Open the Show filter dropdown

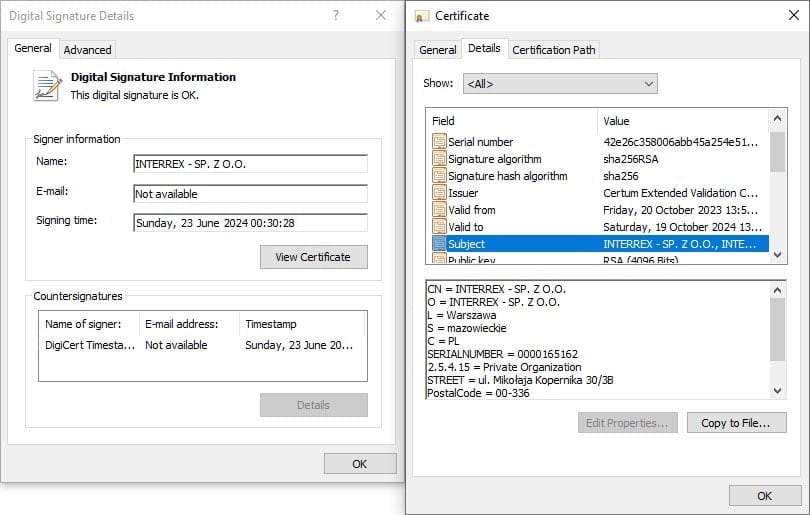pyautogui.click(x=560, y=84)
